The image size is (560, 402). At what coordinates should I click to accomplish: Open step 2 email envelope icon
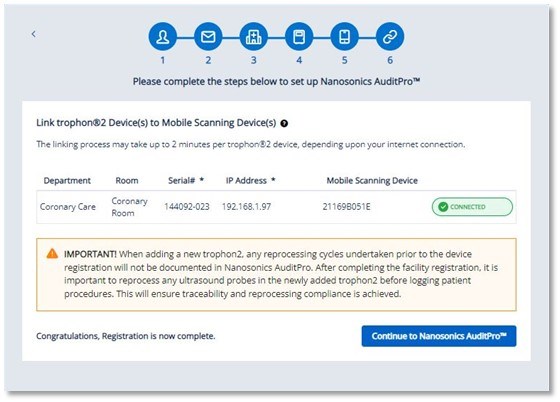[x=208, y=37]
